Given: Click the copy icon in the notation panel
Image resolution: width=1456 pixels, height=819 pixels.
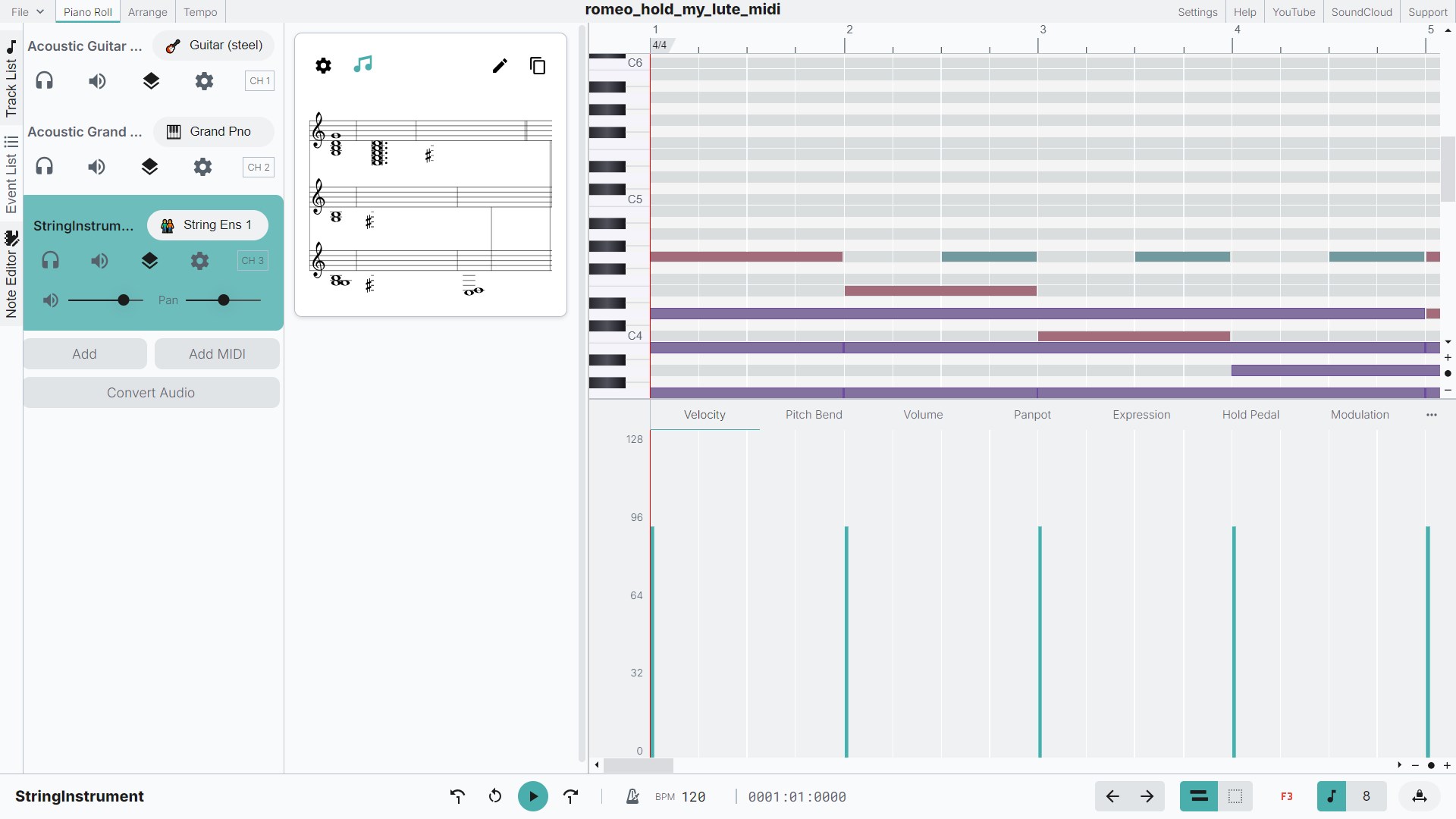Looking at the screenshot, I should click(x=538, y=66).
